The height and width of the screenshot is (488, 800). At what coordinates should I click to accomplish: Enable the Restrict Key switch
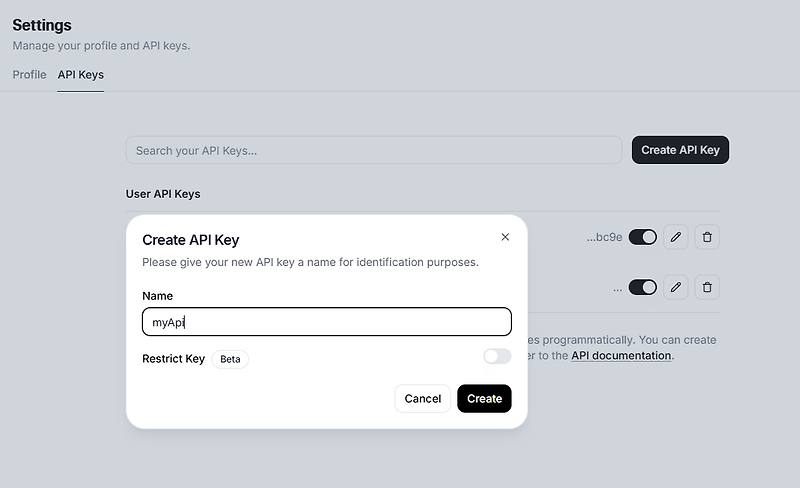497,357
